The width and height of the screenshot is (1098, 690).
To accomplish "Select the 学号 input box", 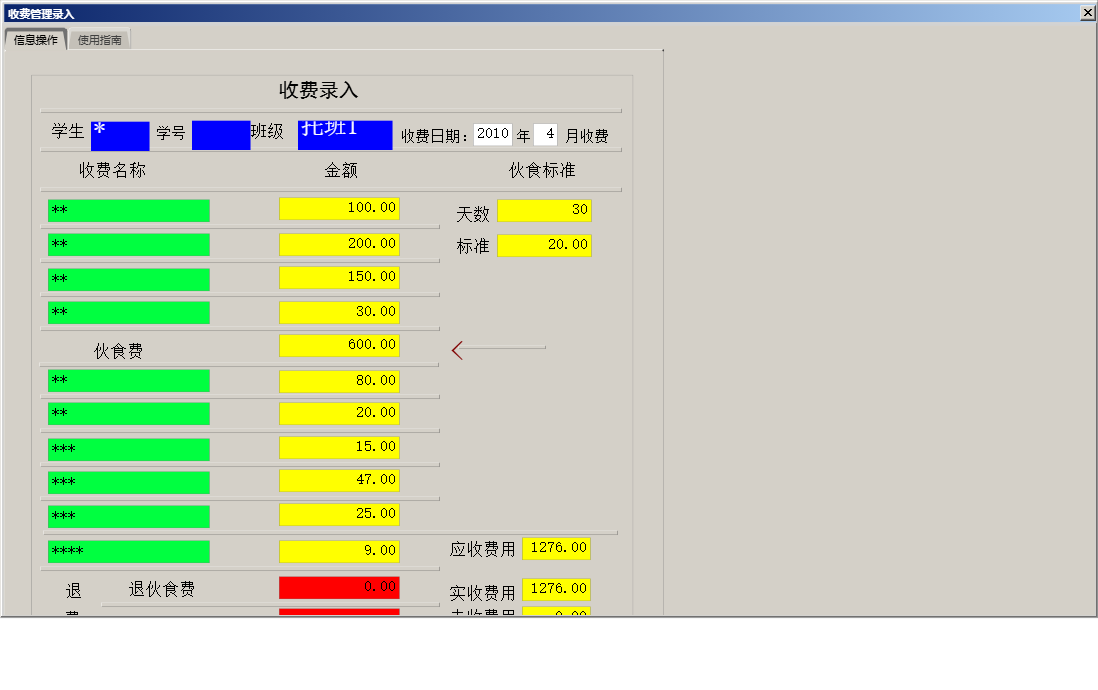I will click(220, 134).
